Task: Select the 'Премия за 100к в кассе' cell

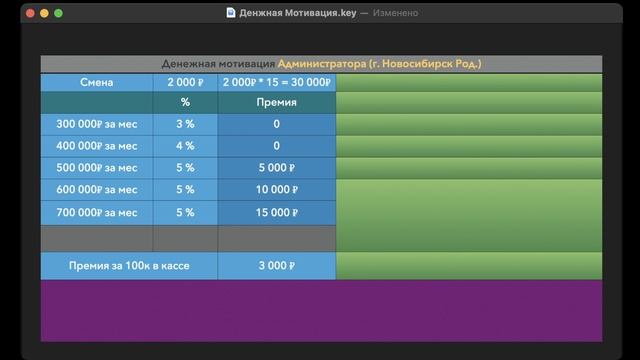Action: [129, 266]
